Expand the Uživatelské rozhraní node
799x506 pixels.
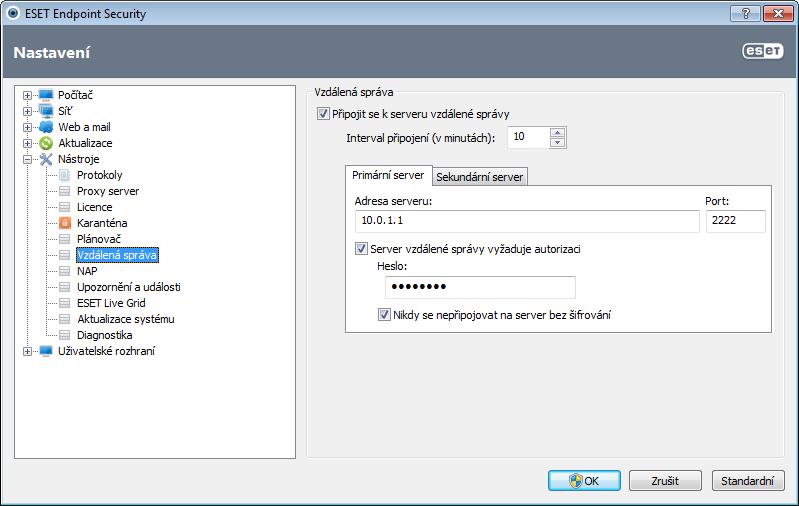(x=28, y=352)
